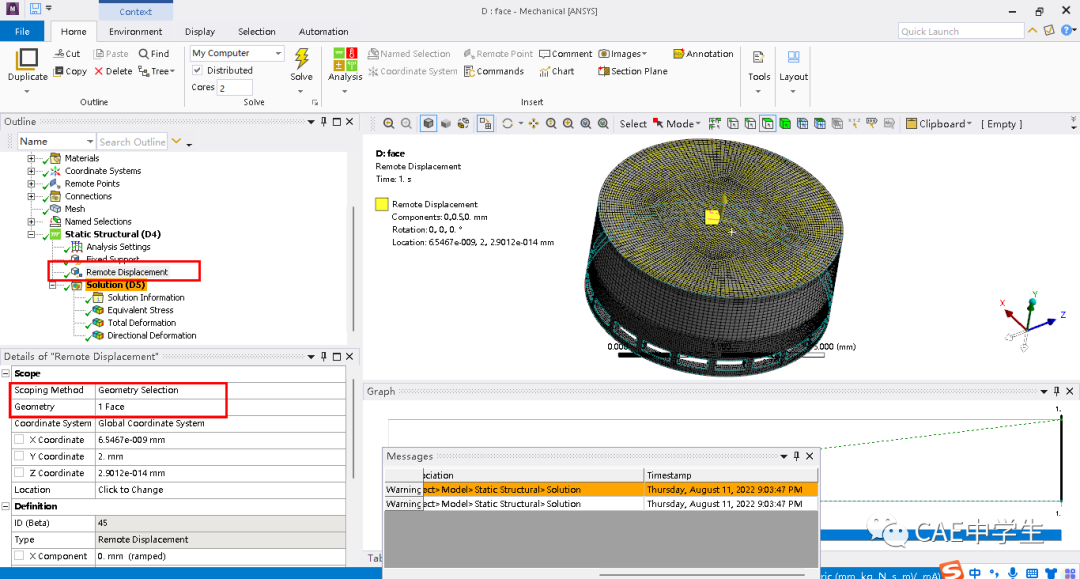
Task: Expand the Named Selections tree node
Action: tap(31, 222)
